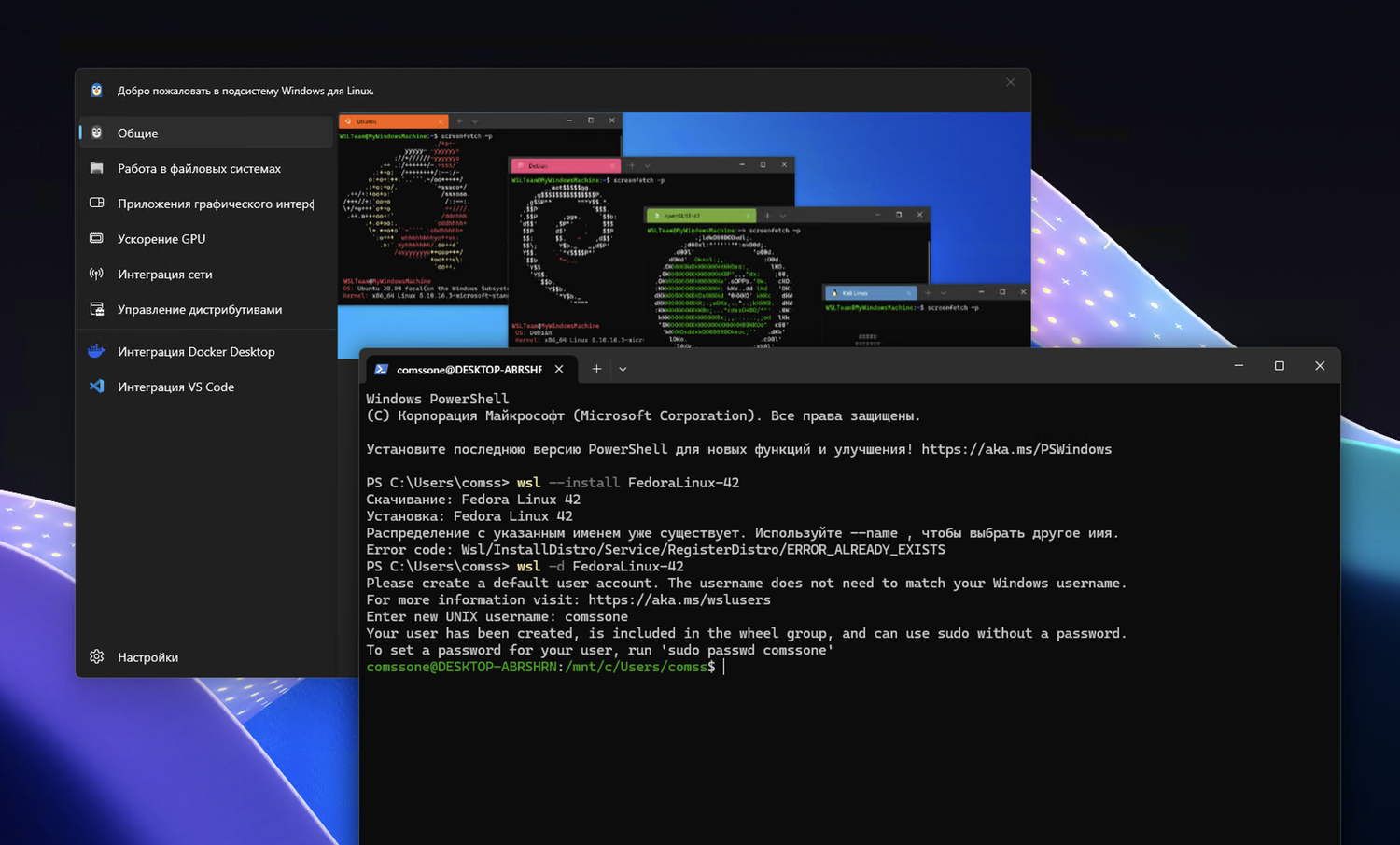This screenshot has width=1400, height=845.
Task: Click the 'sudo passwd comssone' hint line
Action: point(599,650)
